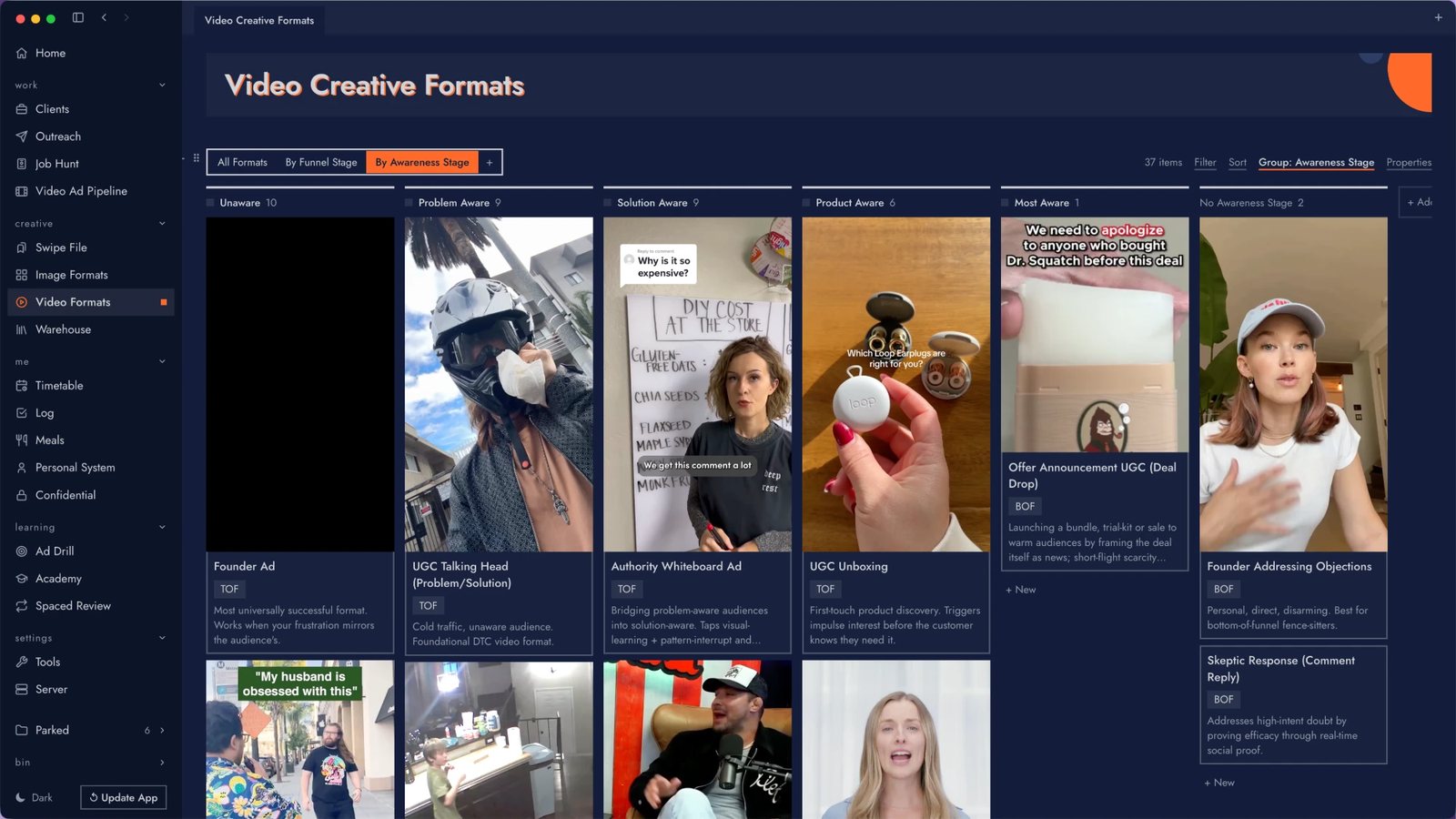Open Personal System via its person icon
The width and height of the screenshot is (1456, 819).
click(x=22, y=468)
